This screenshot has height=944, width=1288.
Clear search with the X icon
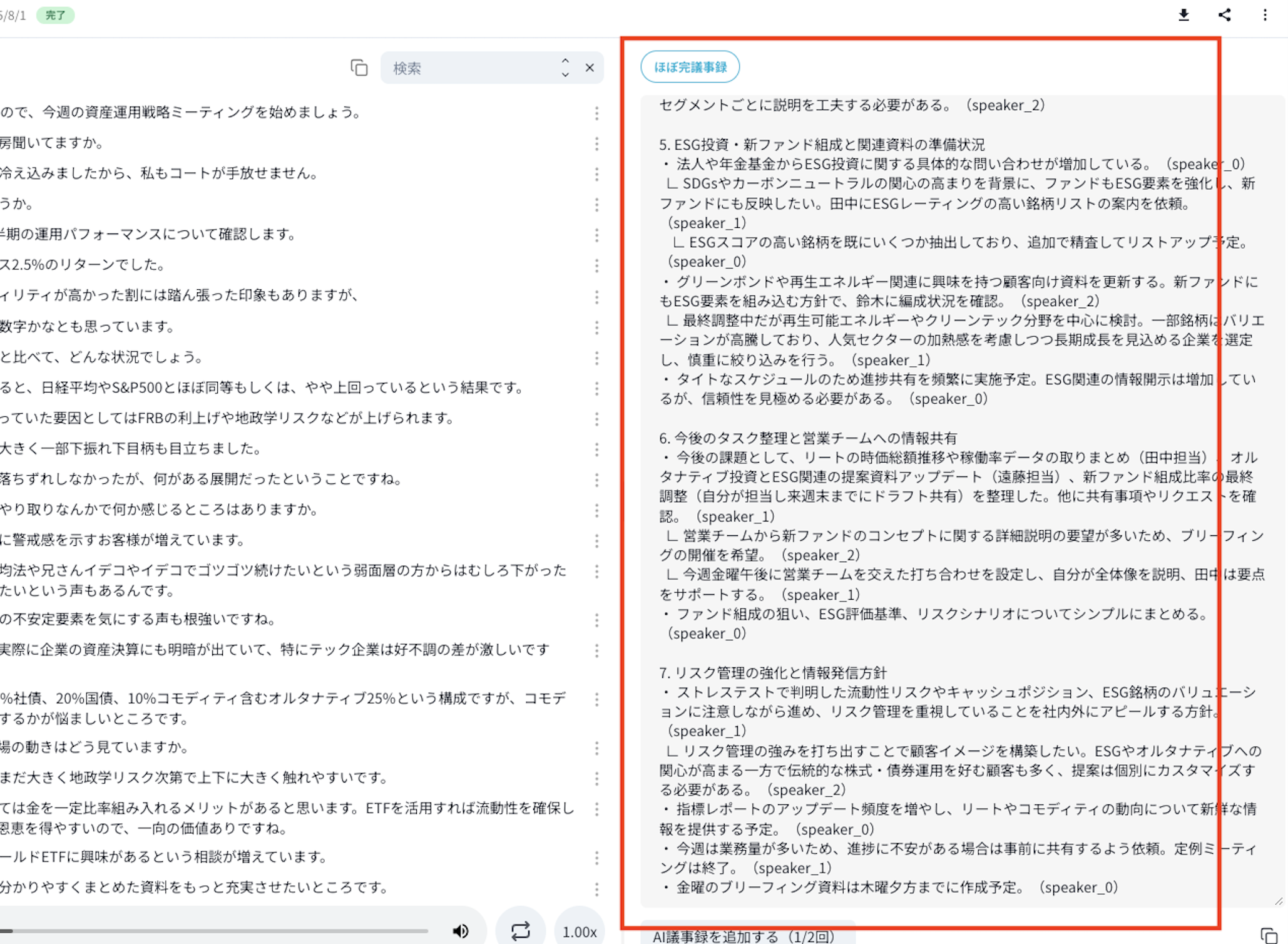pyautogui.click(x=590, y=68)
